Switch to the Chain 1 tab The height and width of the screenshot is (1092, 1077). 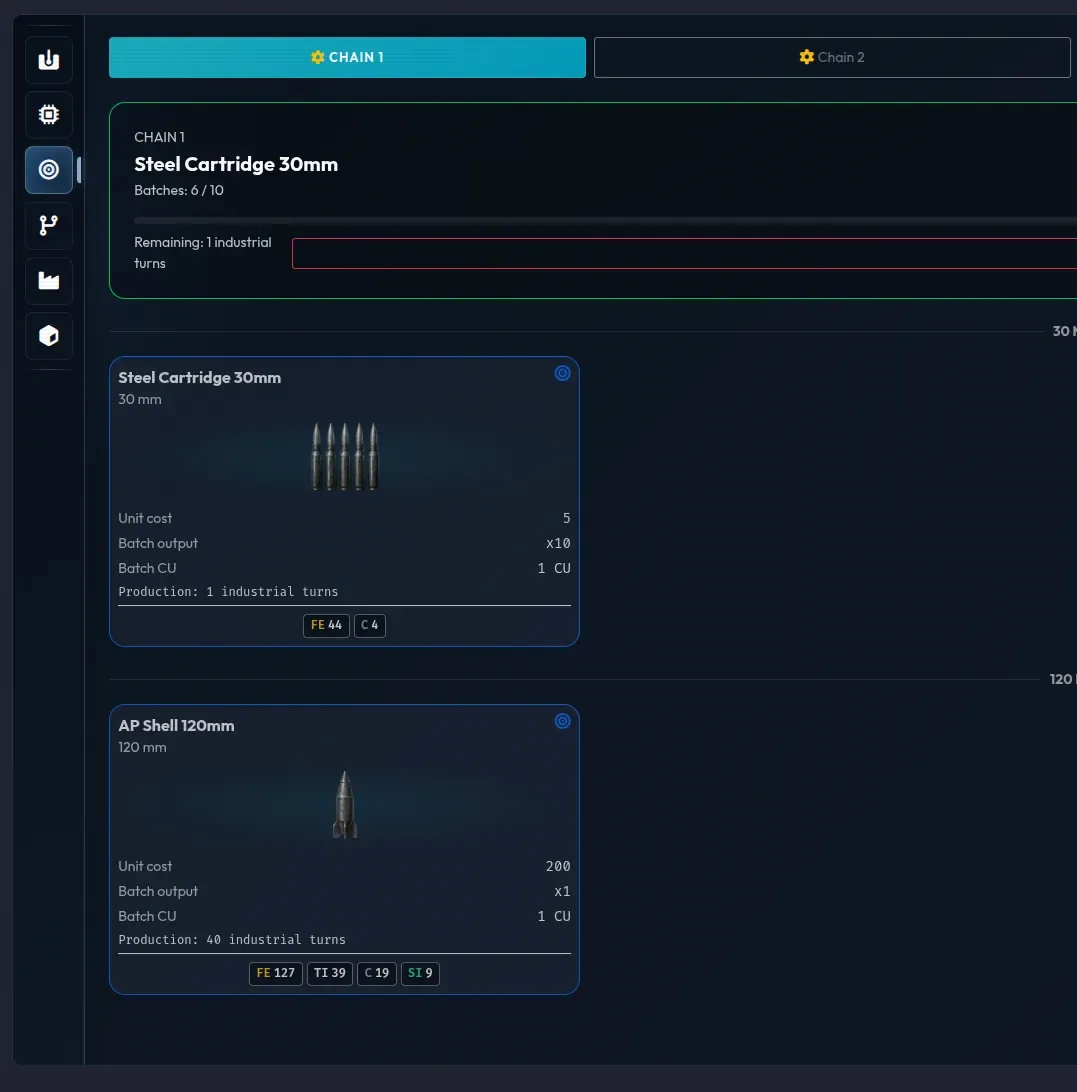347,57
